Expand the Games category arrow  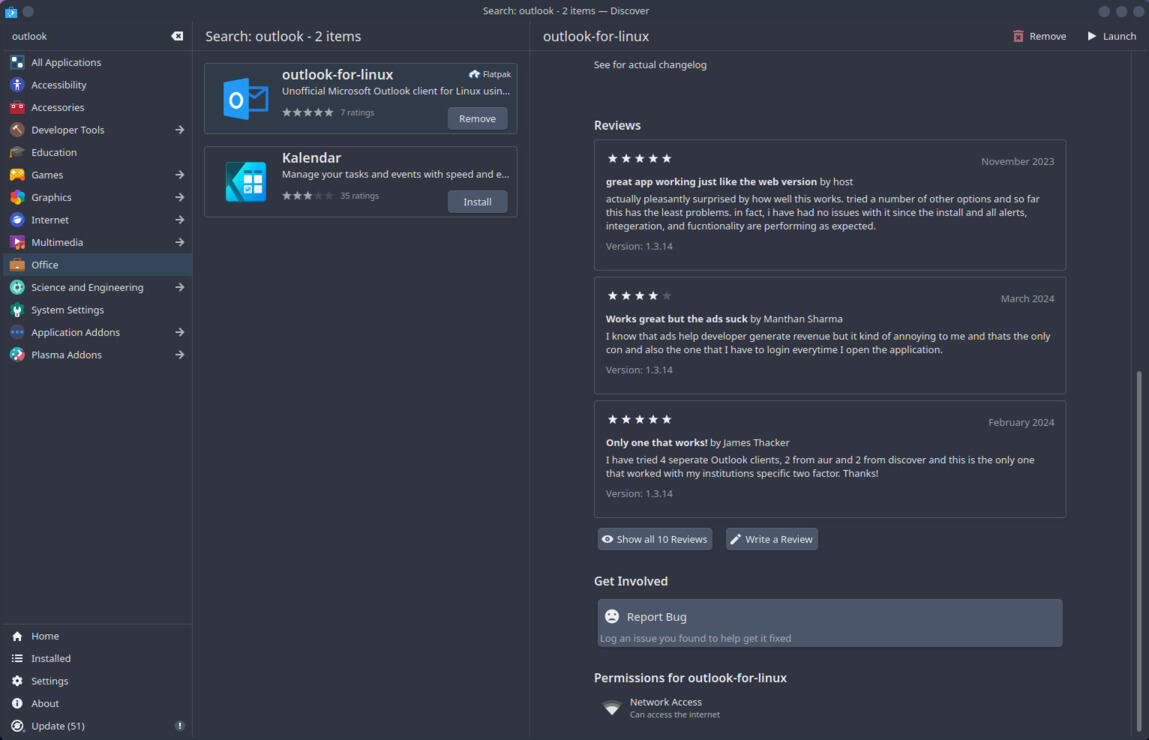(180, 175)
